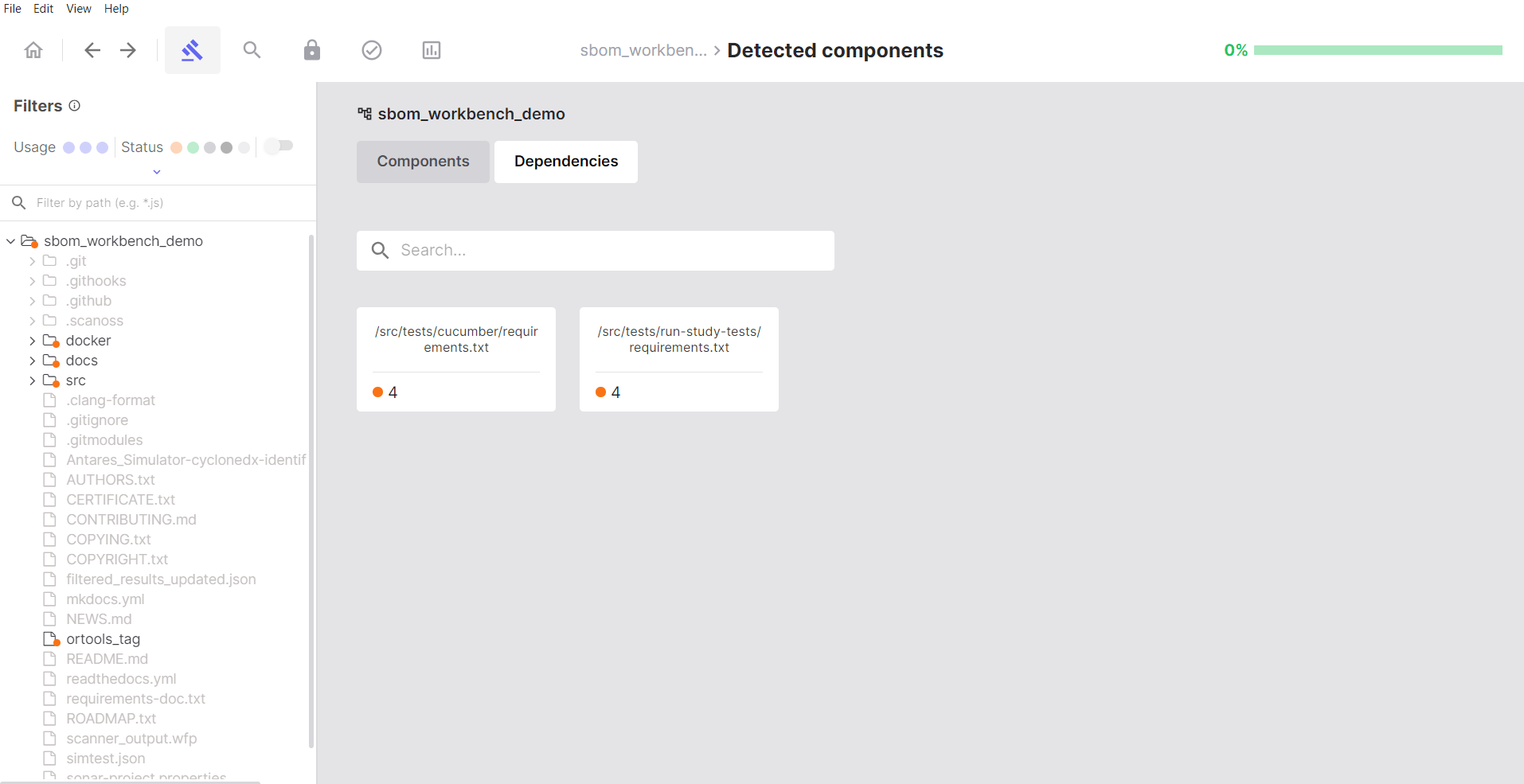Expand the docs folder arrow
This screenshot has height=784, width=1524.
click(x=33, y=361)
